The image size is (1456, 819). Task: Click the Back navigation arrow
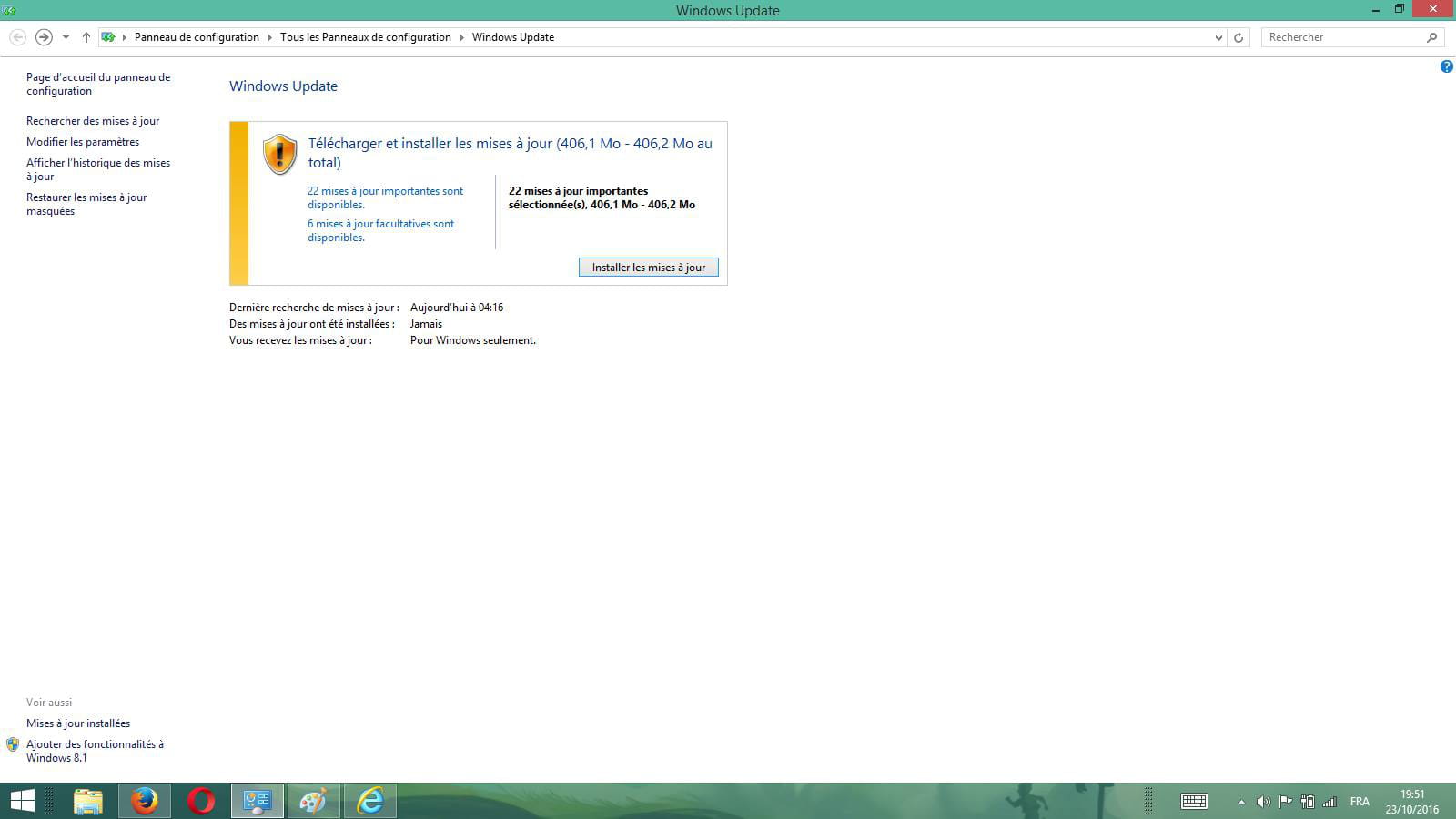click(x=17, y=37)
